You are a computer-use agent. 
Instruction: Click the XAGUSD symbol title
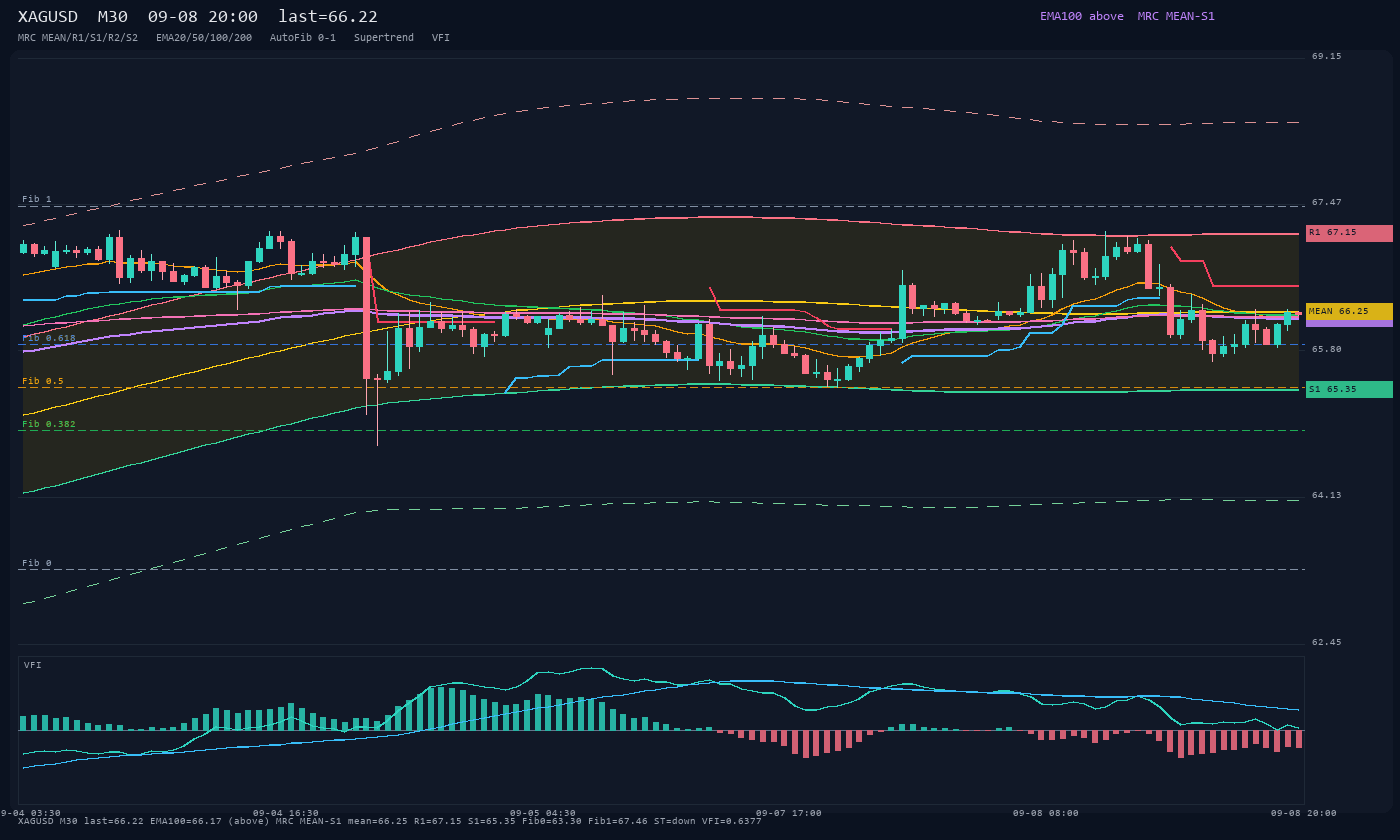point(48,17)
